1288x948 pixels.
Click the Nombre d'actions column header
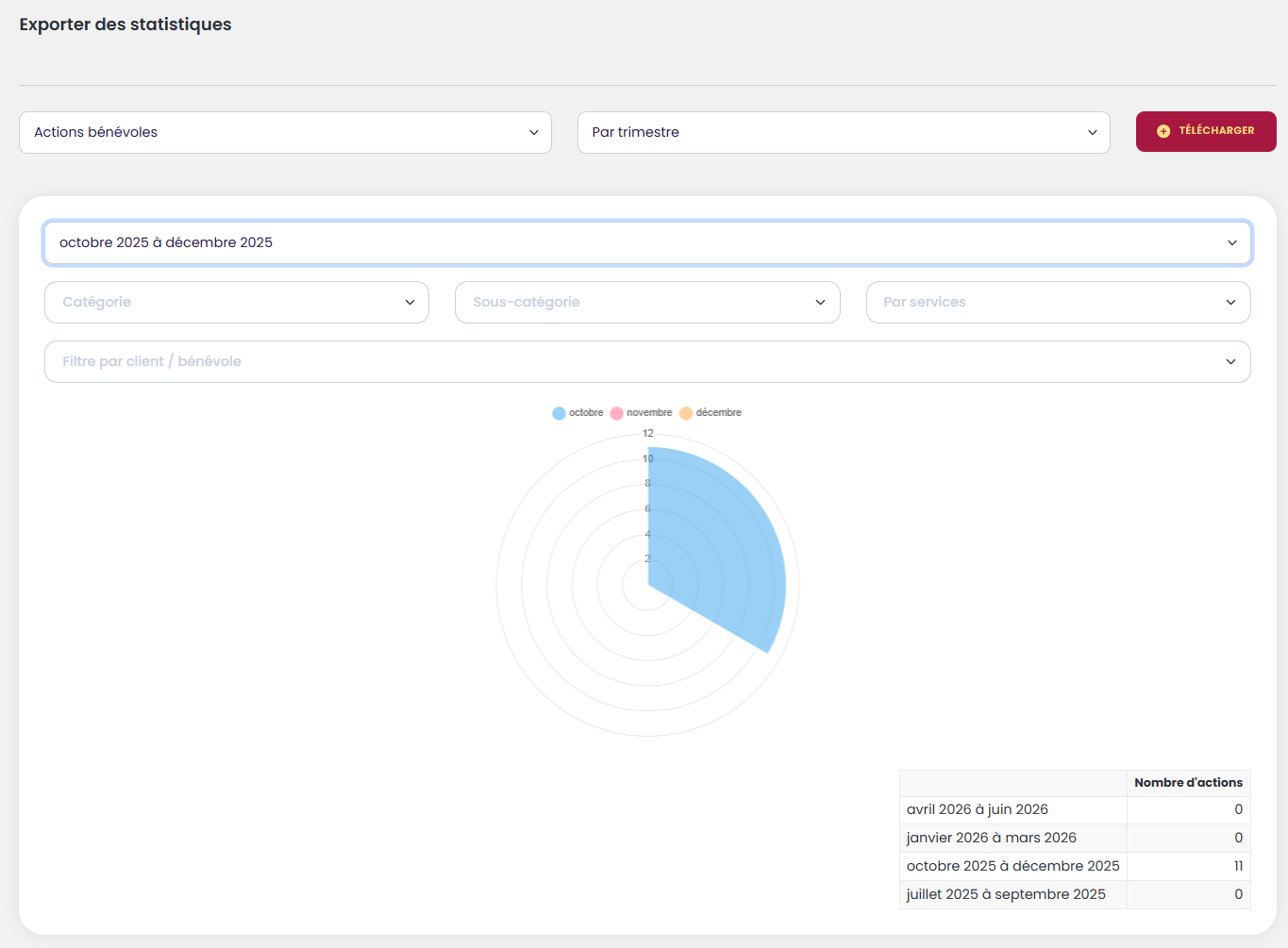point(1188,783)
